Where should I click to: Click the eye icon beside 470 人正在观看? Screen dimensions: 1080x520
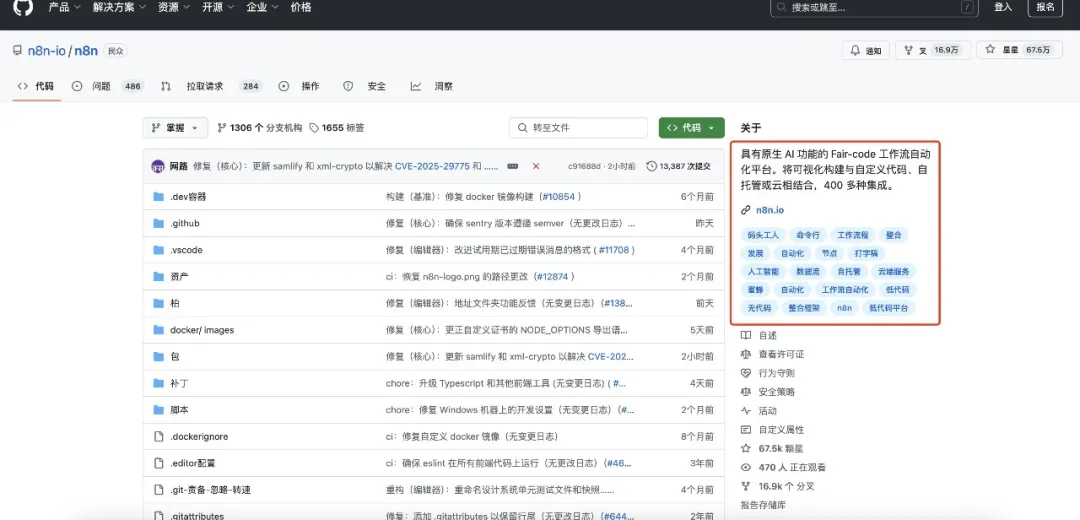(745, 467)
